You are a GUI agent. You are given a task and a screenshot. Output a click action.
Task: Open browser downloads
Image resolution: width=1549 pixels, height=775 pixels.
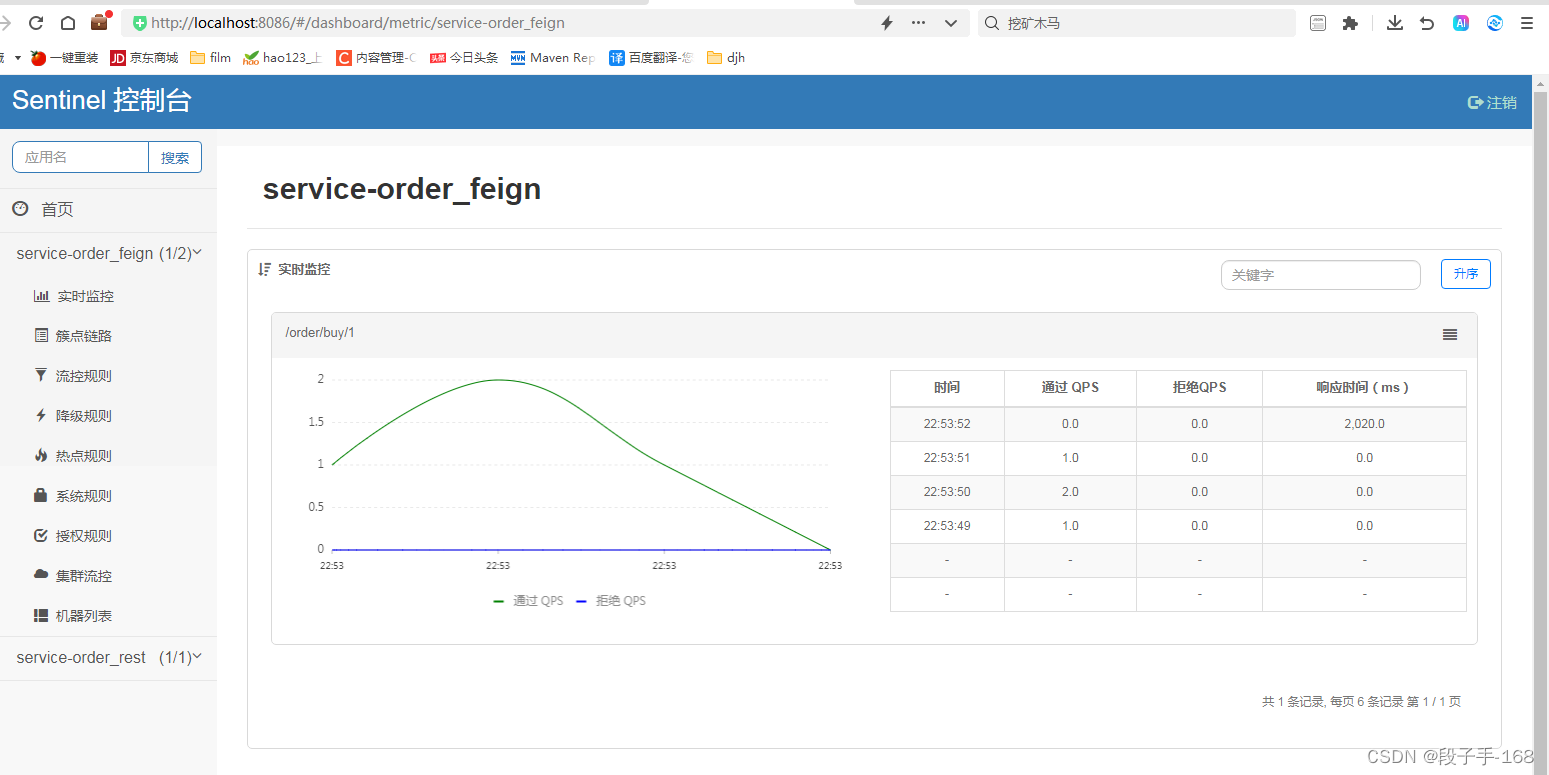pos(1395,23)
